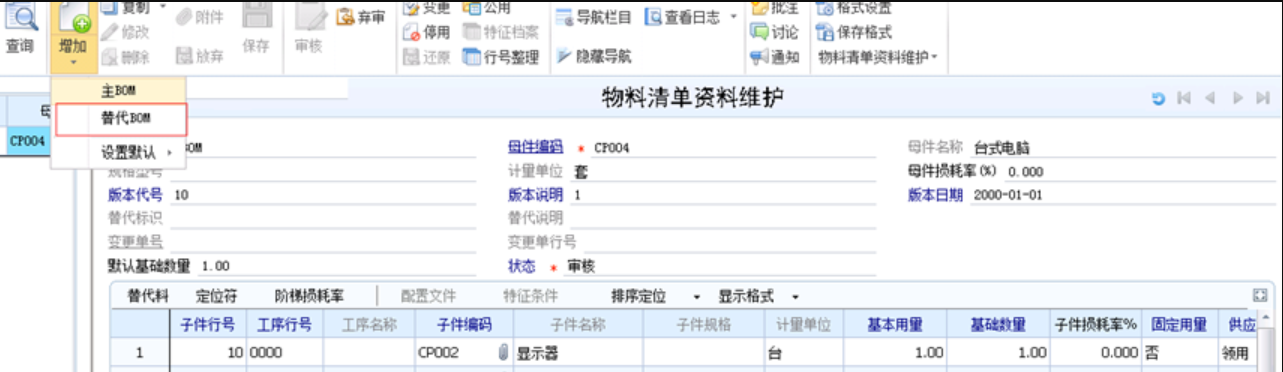1283x372 pixels.
Task: Expand the 查看日志 dropdown arrow
Action: pyautogui.click(x=733, y=17)
